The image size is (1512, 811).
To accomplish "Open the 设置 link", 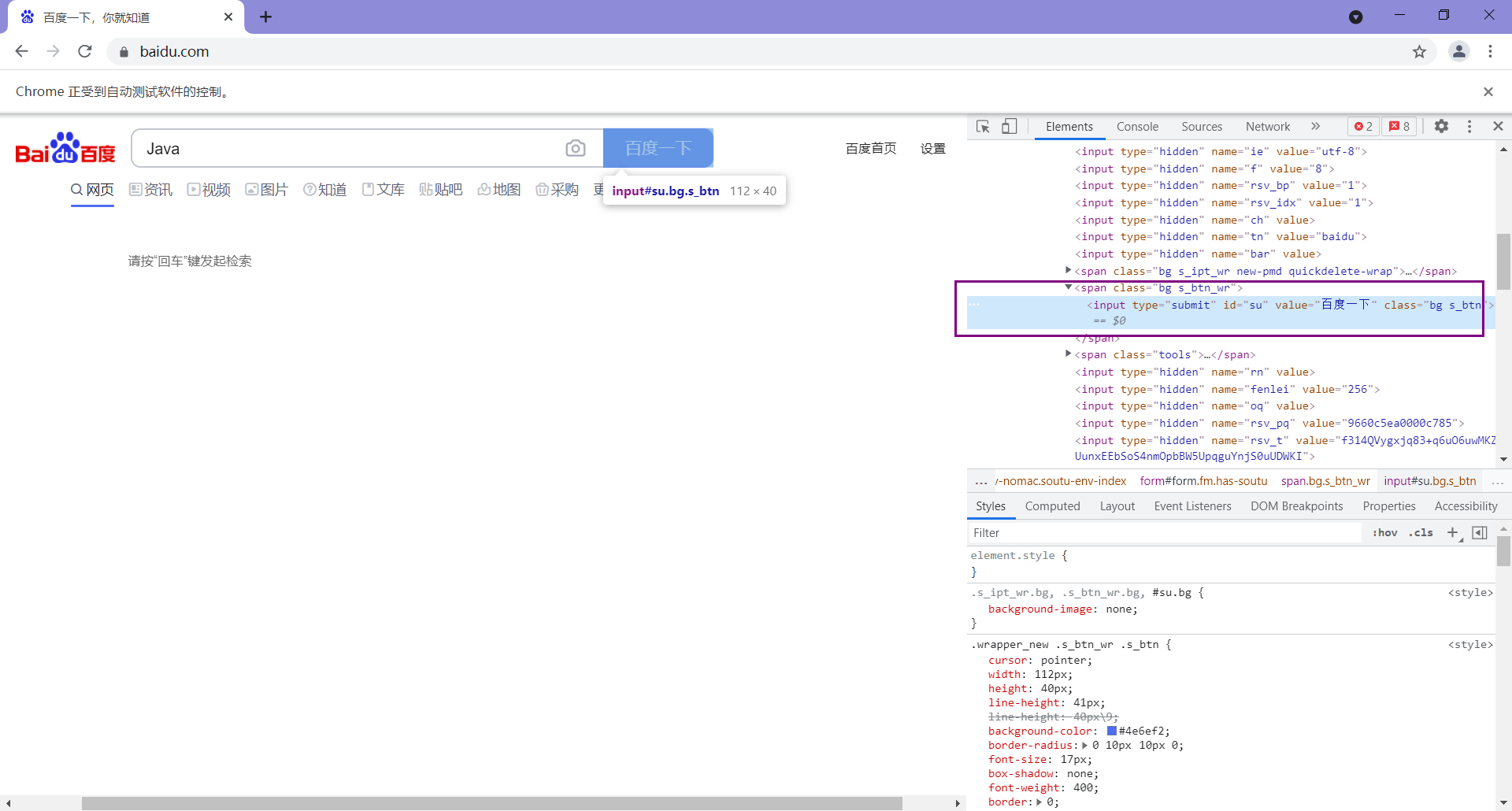I will coord(933,149).
